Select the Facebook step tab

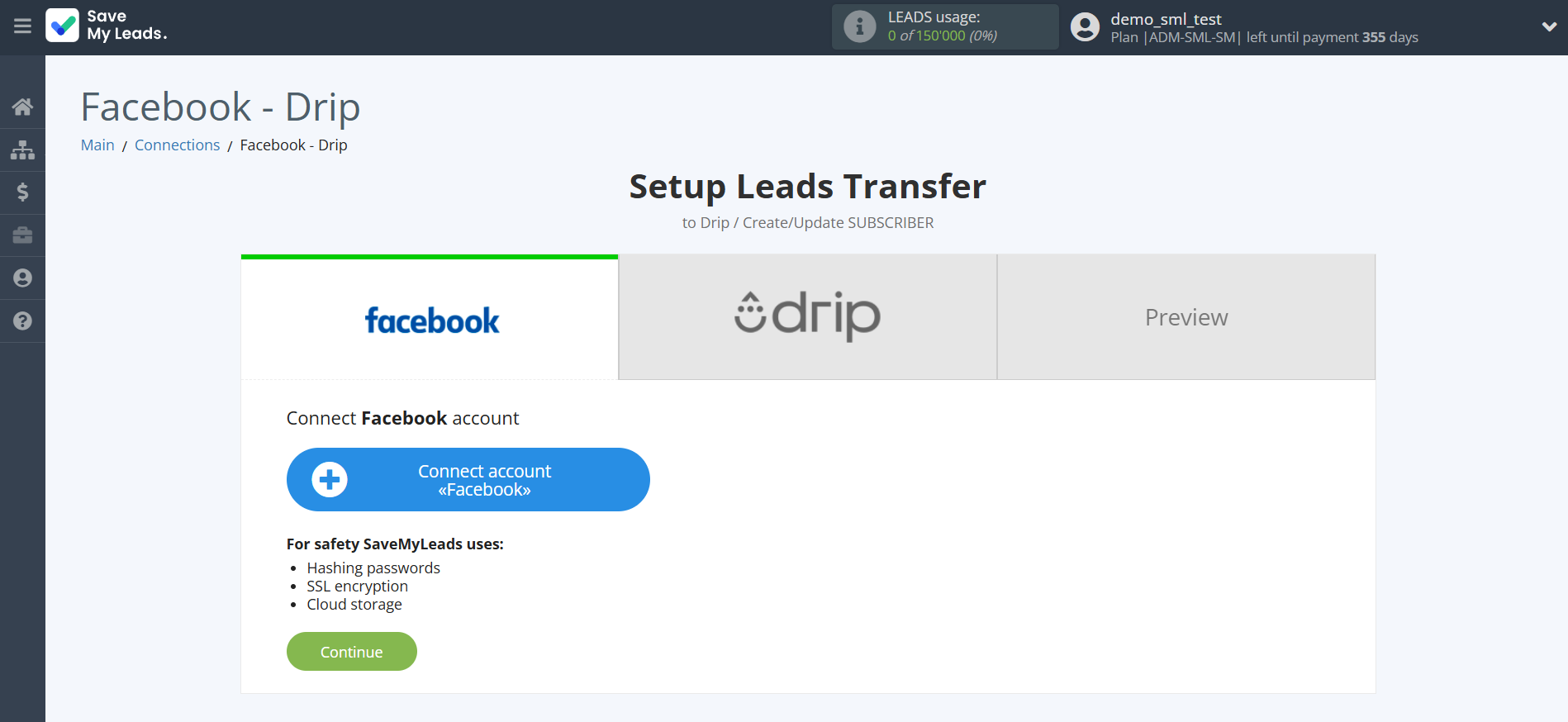(x=430, y=319)
